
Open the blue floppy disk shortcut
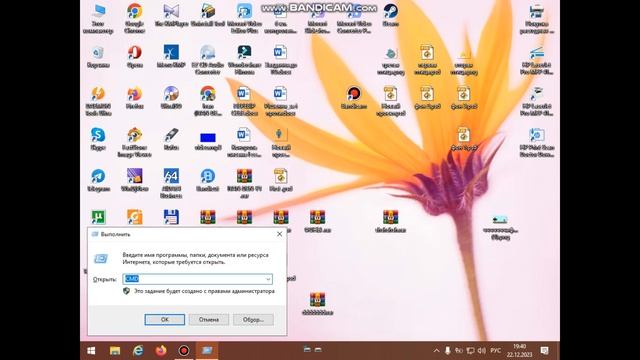(x=171, y=217)
